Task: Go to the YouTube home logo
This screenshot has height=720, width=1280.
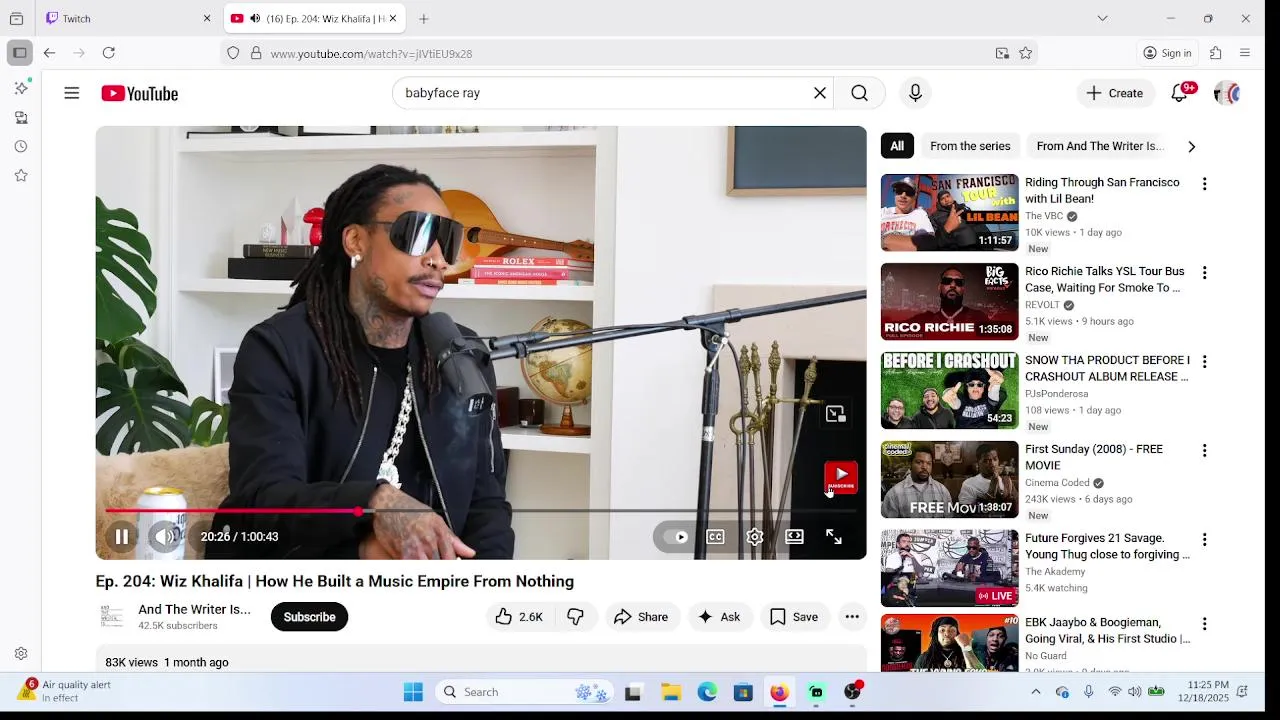Action: 139,93
